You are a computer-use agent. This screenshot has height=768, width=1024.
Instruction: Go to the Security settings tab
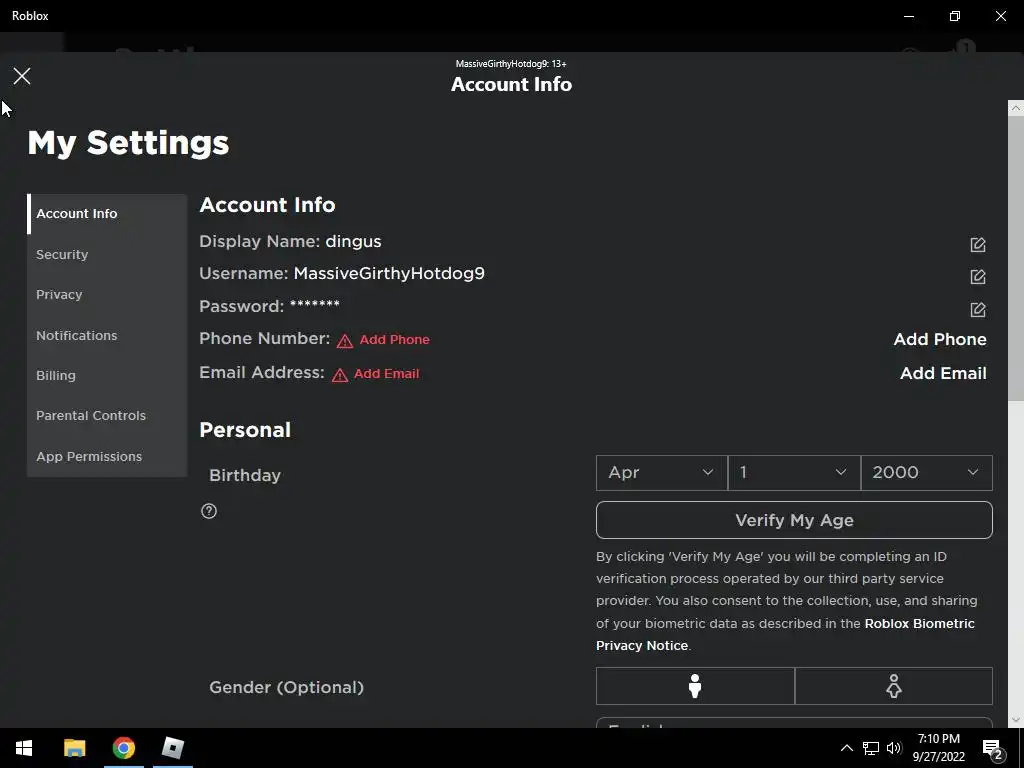[107, 254]
